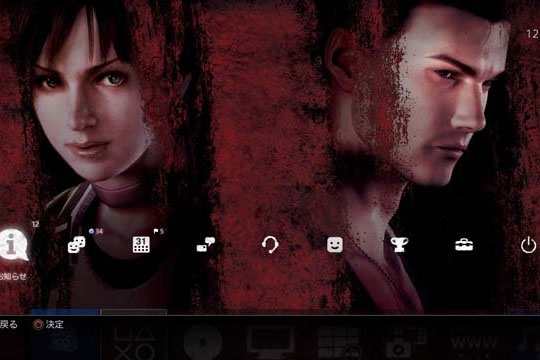The height and width of the screenshot is (360, 540).
Task: Click the 戻る back button hint
Action: pyautogui.click(x=8, y=325)
